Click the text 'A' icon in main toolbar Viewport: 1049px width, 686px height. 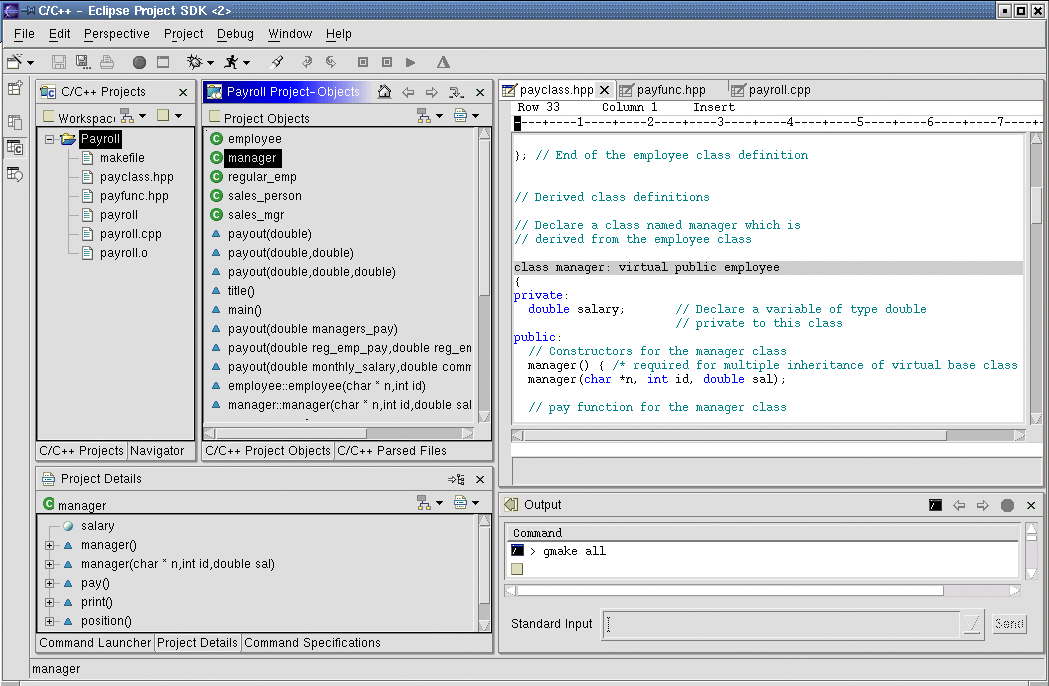(x=443, y=62)
